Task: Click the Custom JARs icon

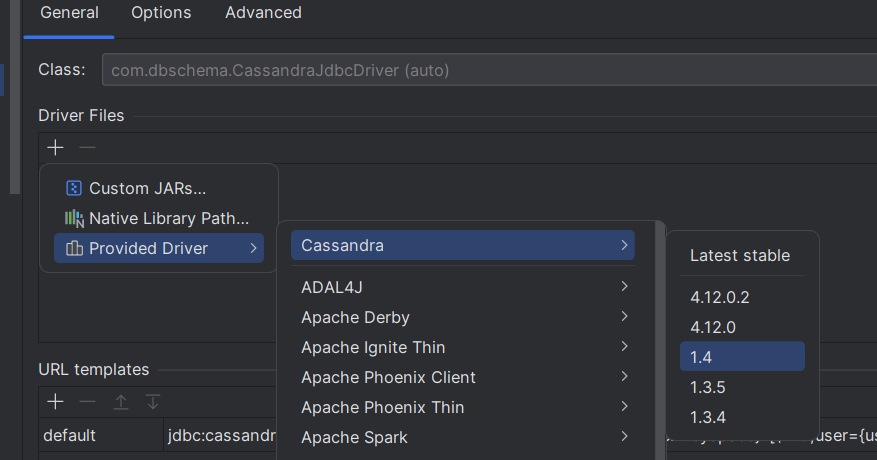Action: click(73, 188)
